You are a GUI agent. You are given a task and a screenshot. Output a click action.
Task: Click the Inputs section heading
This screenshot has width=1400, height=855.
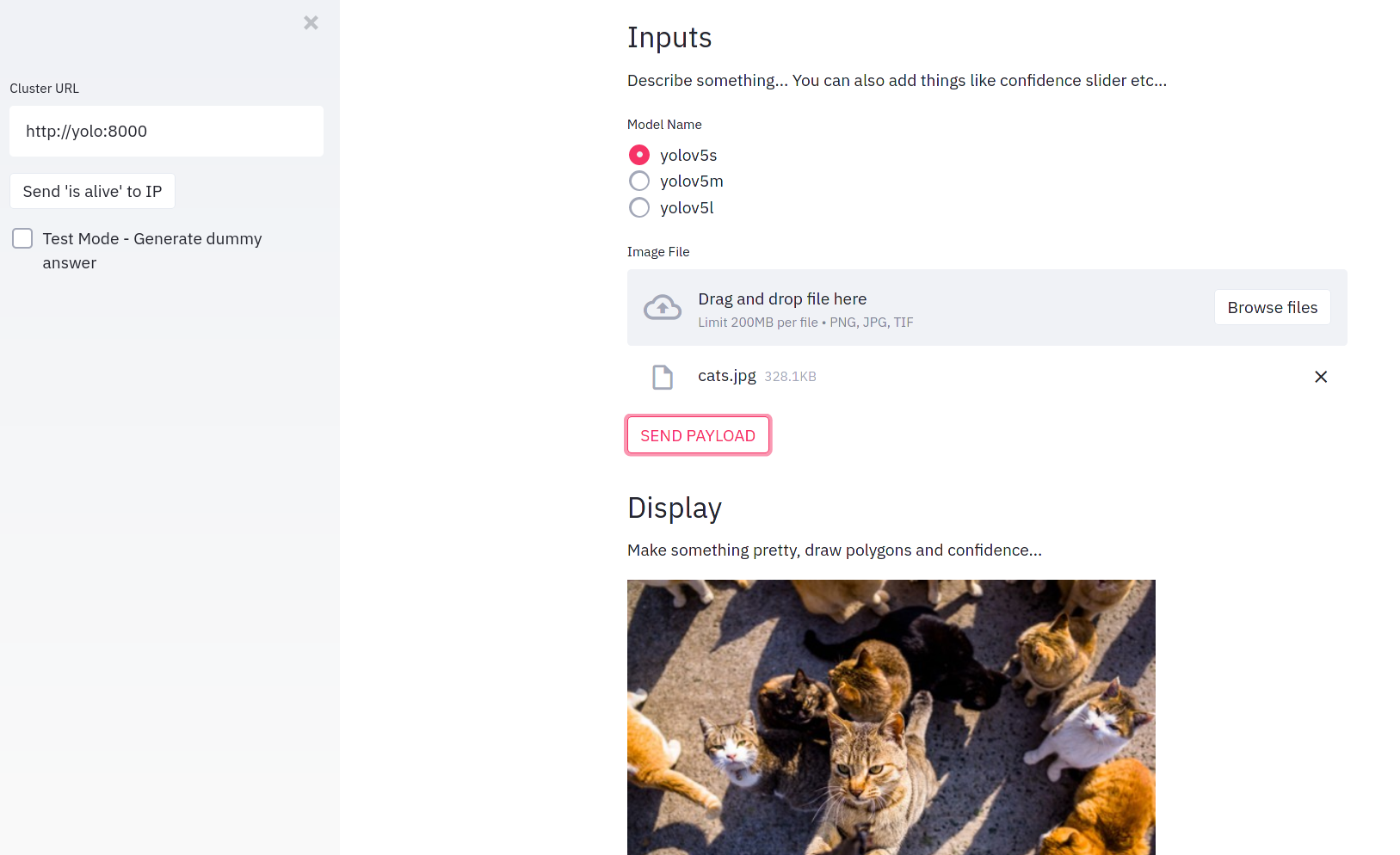tap(669, 38)
